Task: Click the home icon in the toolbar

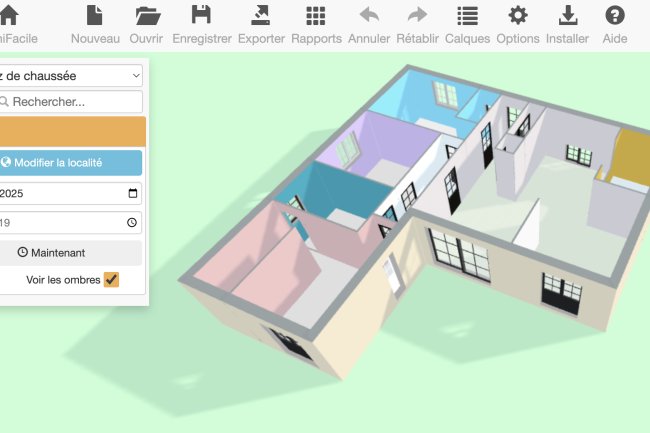Action: 9,15
